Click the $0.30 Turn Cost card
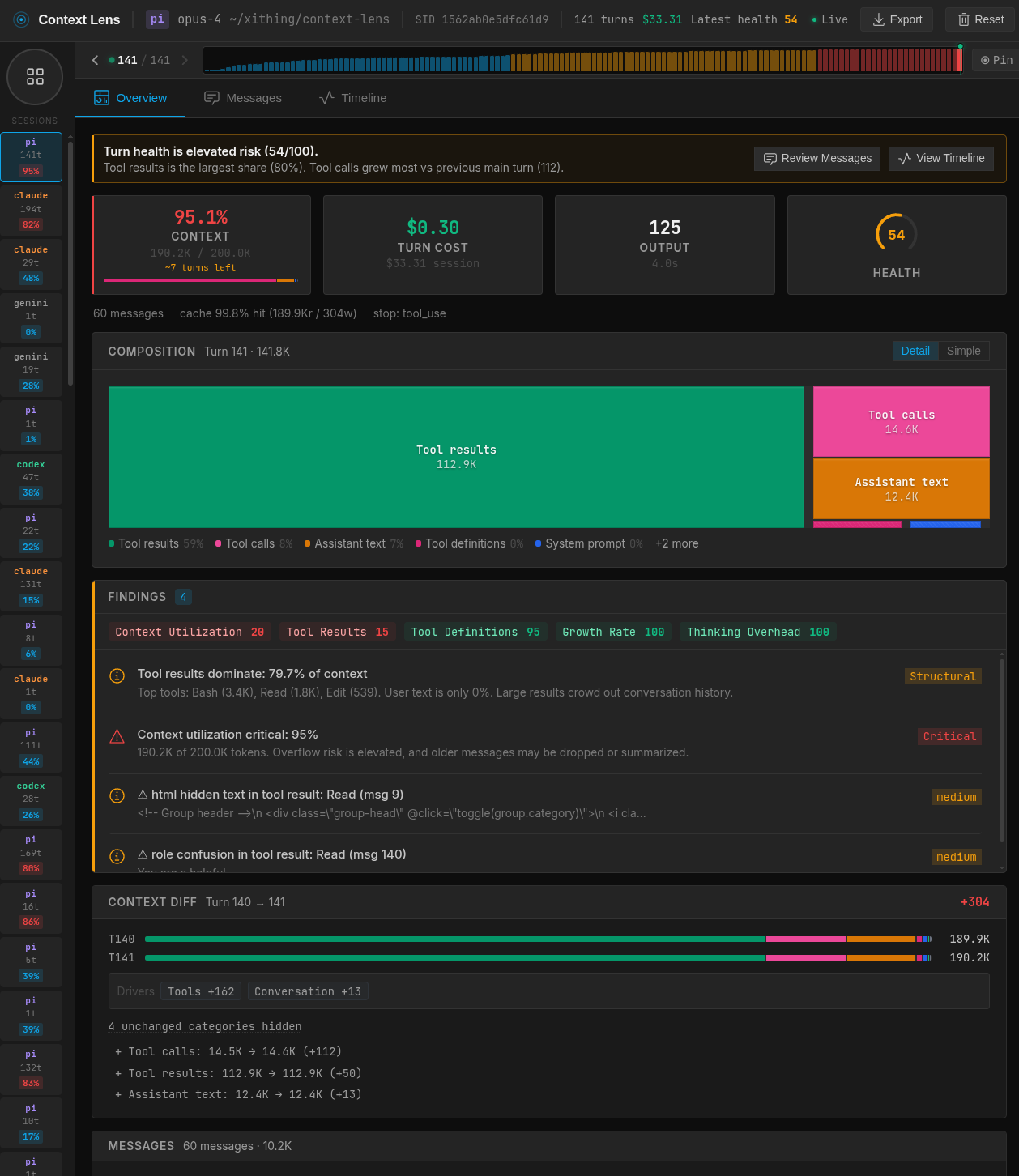 pyautogui.click(x=433, y=245)
